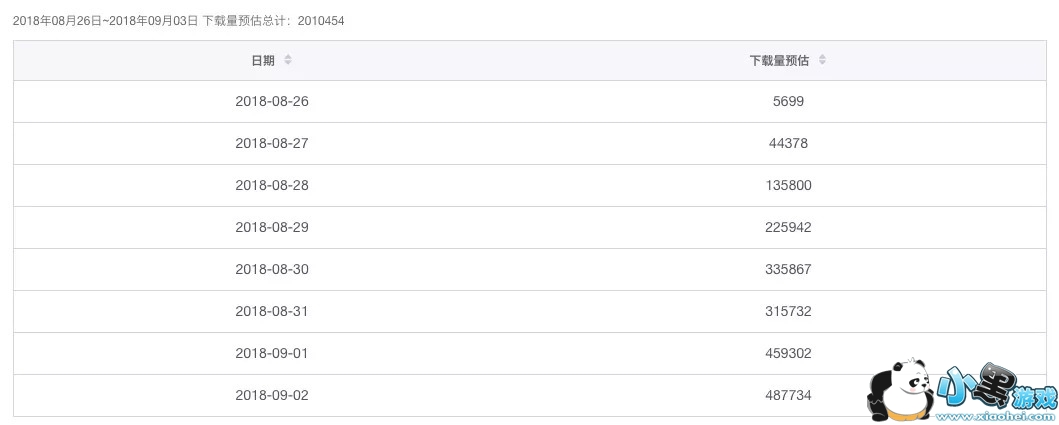Click the 日期 column header label
This screenshot has width=1059, height=425.
pos(262,60)
